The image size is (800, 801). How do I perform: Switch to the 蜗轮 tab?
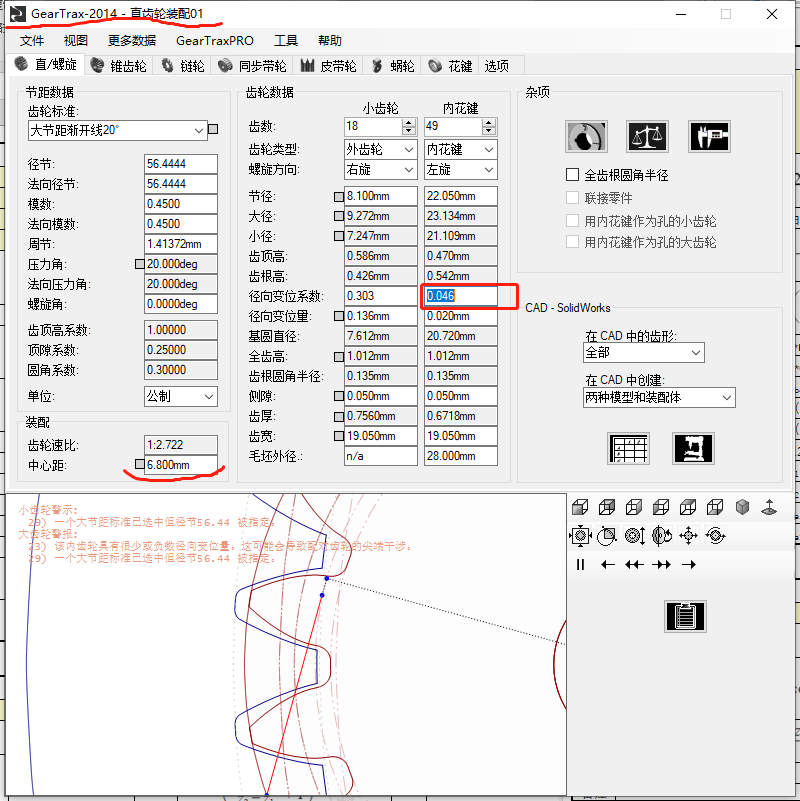pos(393,66)
